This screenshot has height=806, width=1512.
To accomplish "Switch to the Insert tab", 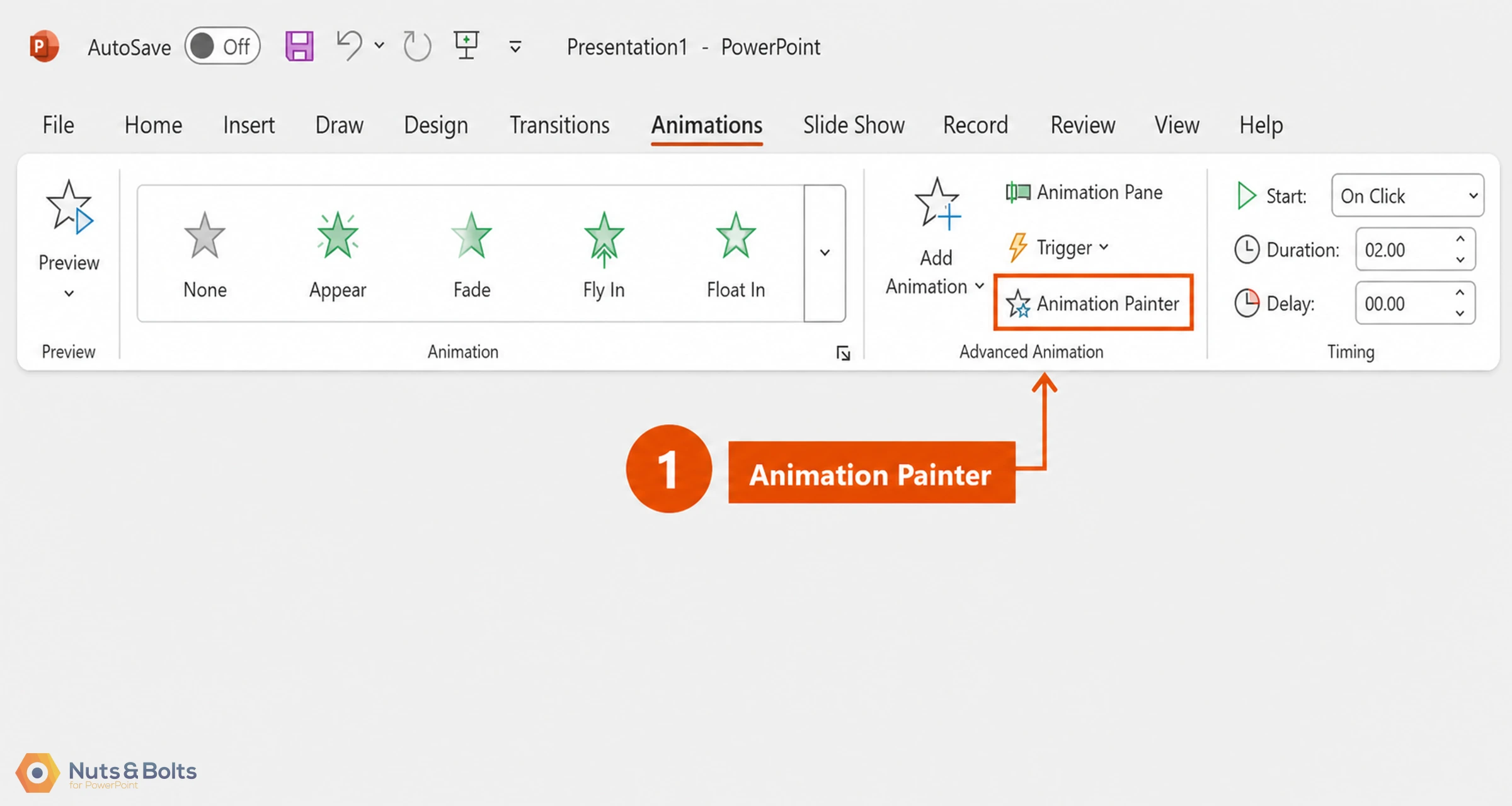I will (x=249, y=125).
